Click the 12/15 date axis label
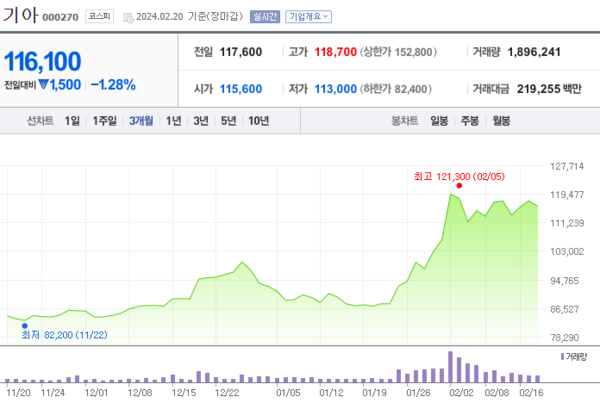This screenshot has height=409, width=600. pos(184,393)
